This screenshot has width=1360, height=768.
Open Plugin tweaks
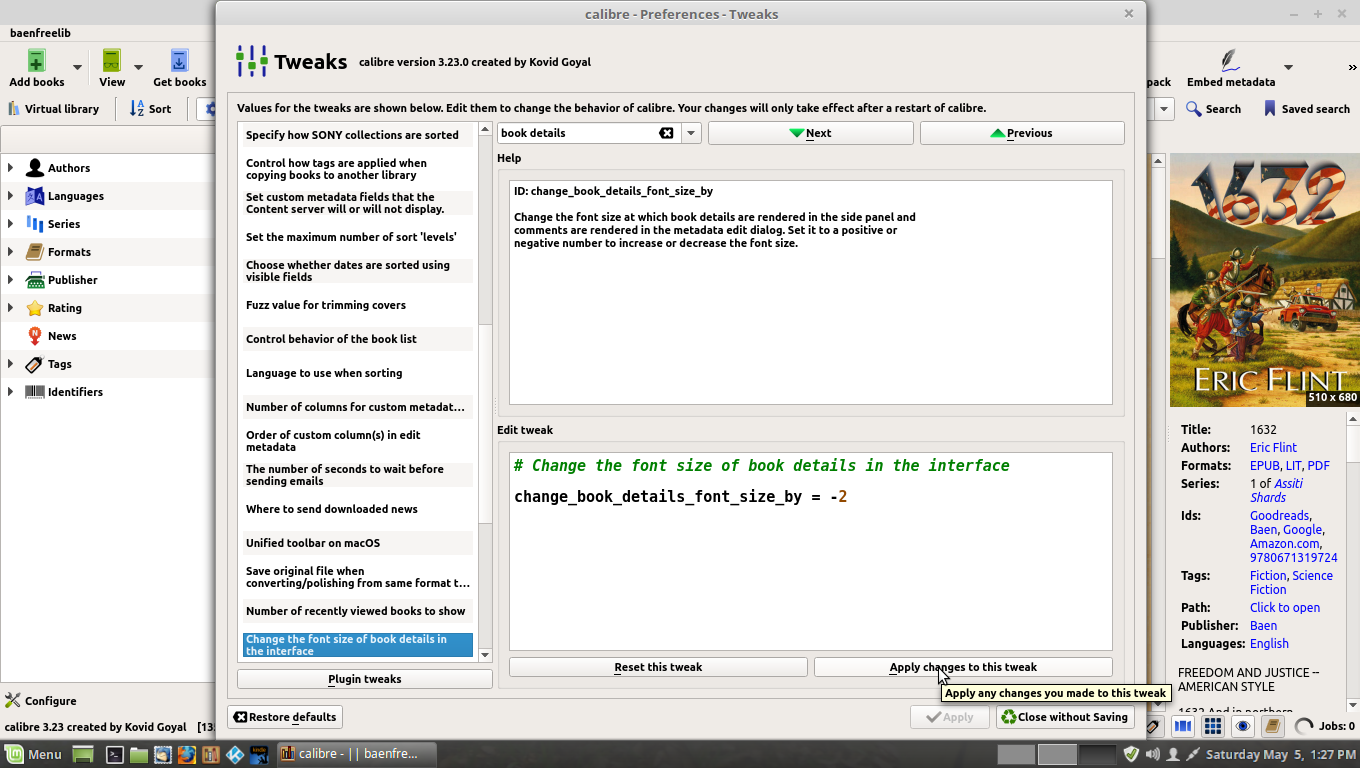click(365, 679)
